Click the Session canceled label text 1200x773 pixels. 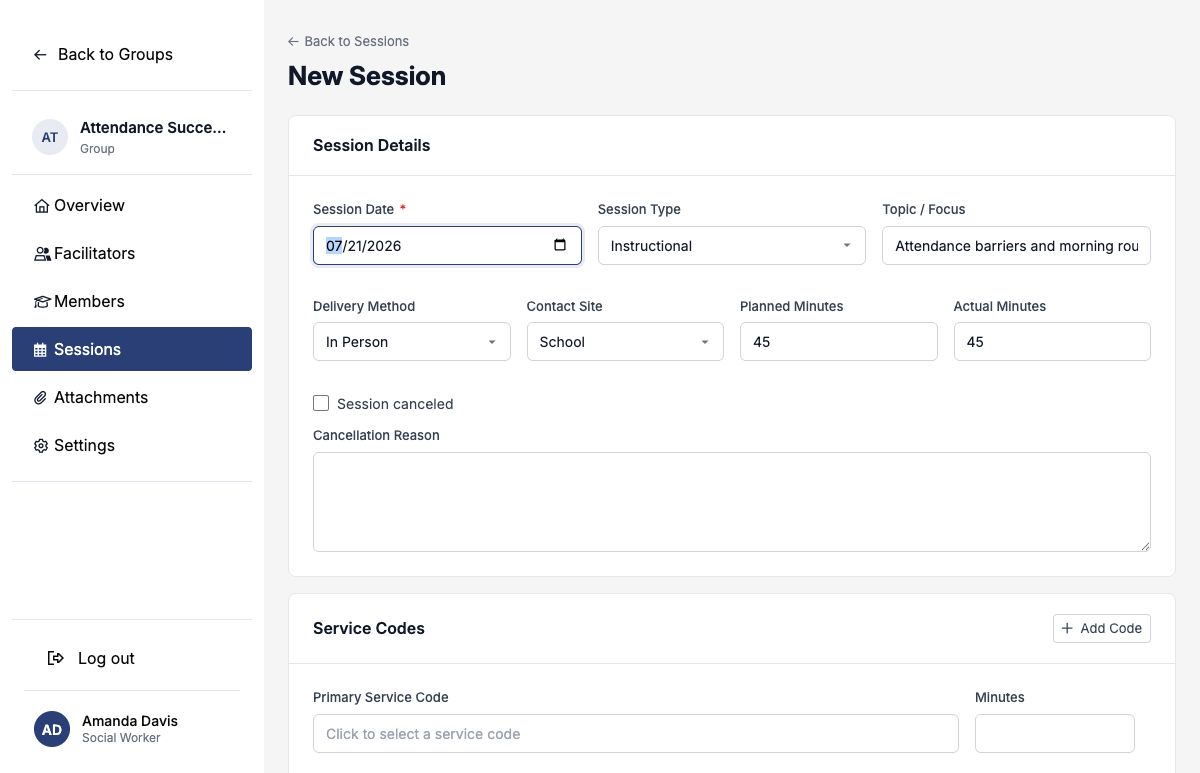(x=395, y=404)
